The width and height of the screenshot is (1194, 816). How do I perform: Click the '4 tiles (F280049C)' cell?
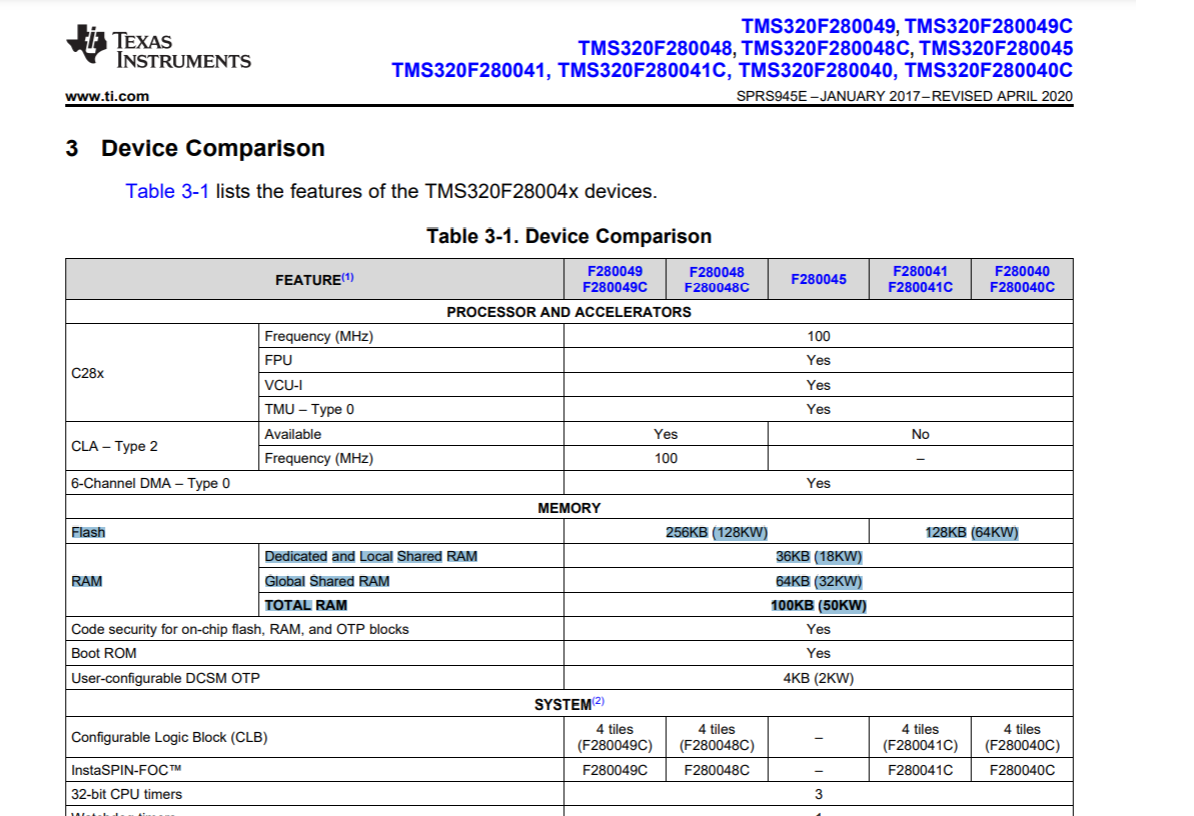pyautogui.click(x=615, y=738)
